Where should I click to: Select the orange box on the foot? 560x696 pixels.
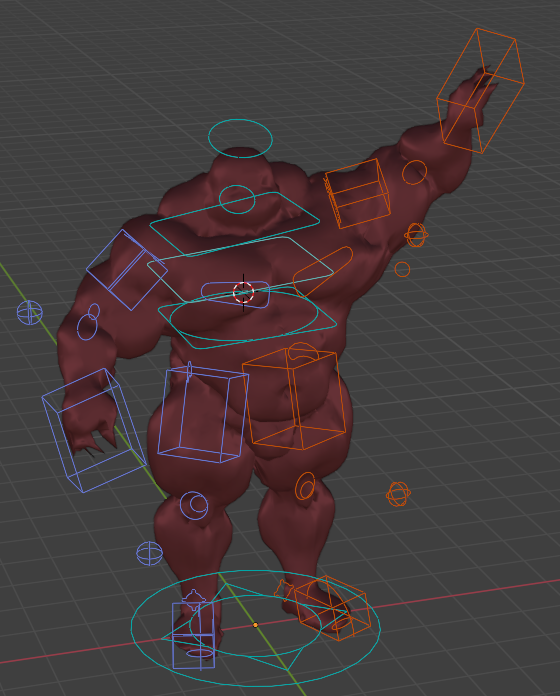coord(332,608)
